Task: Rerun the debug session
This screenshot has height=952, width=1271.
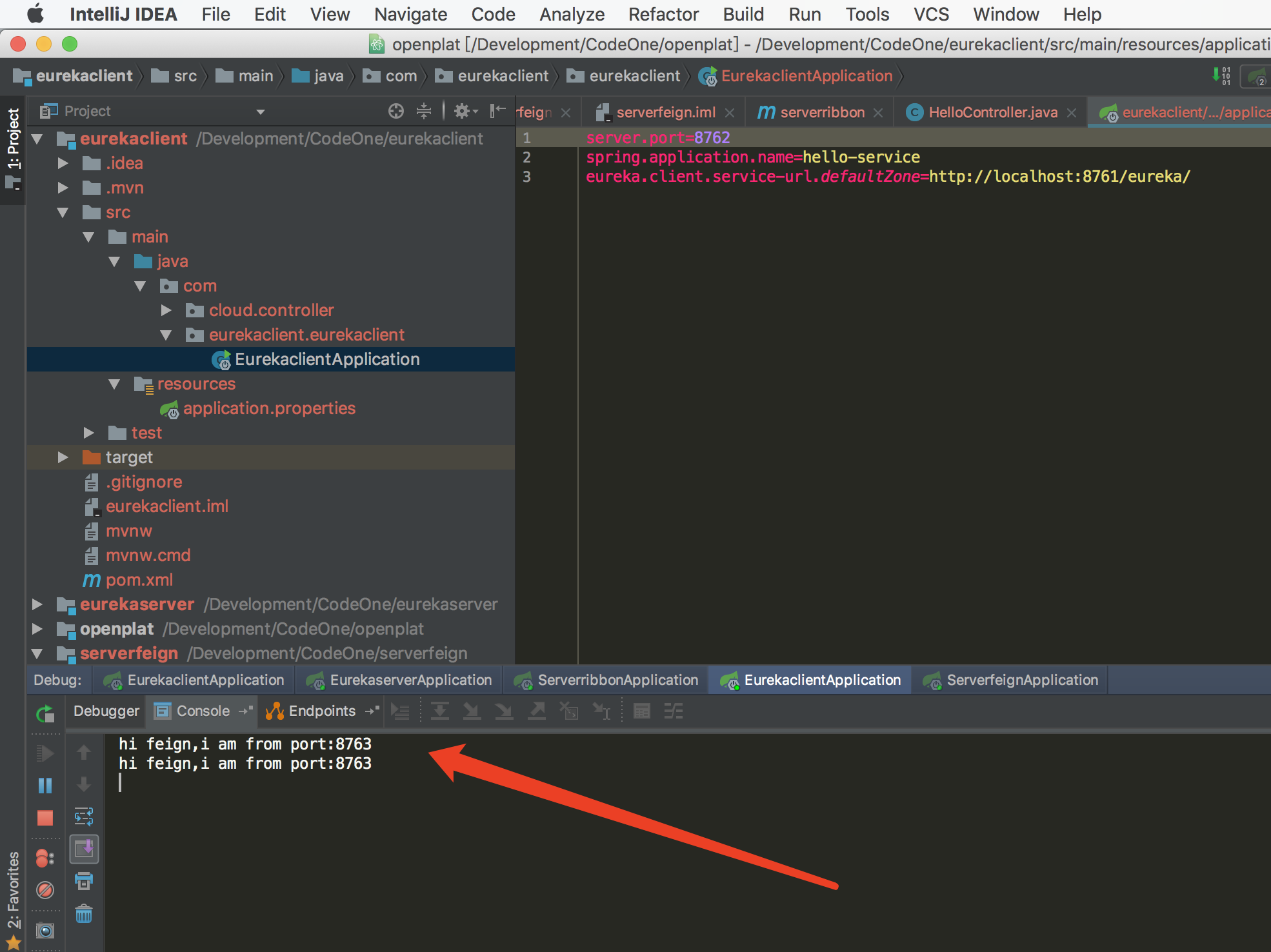Action: 45,713
